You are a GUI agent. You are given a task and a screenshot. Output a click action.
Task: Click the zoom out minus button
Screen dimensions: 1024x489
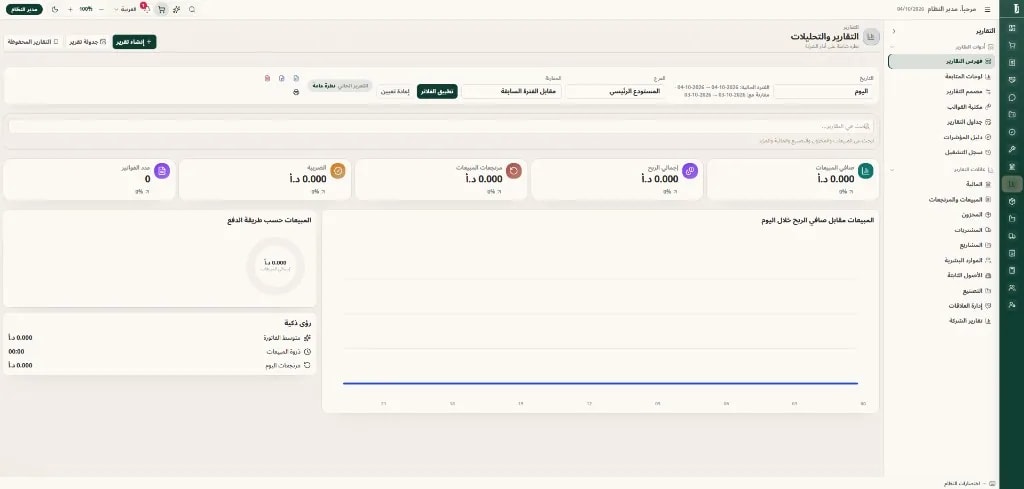(x=101, y=10)
